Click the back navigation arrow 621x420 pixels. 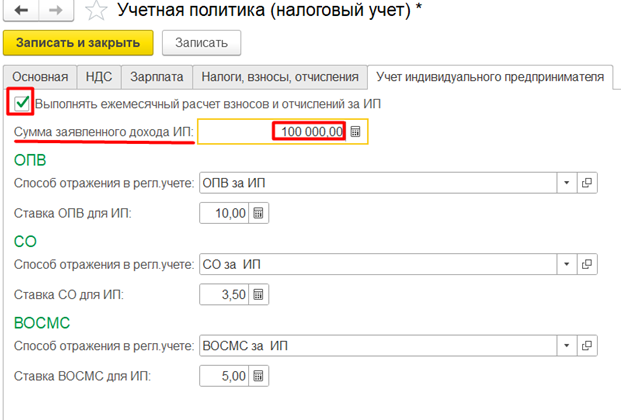[x=21, y=13]
